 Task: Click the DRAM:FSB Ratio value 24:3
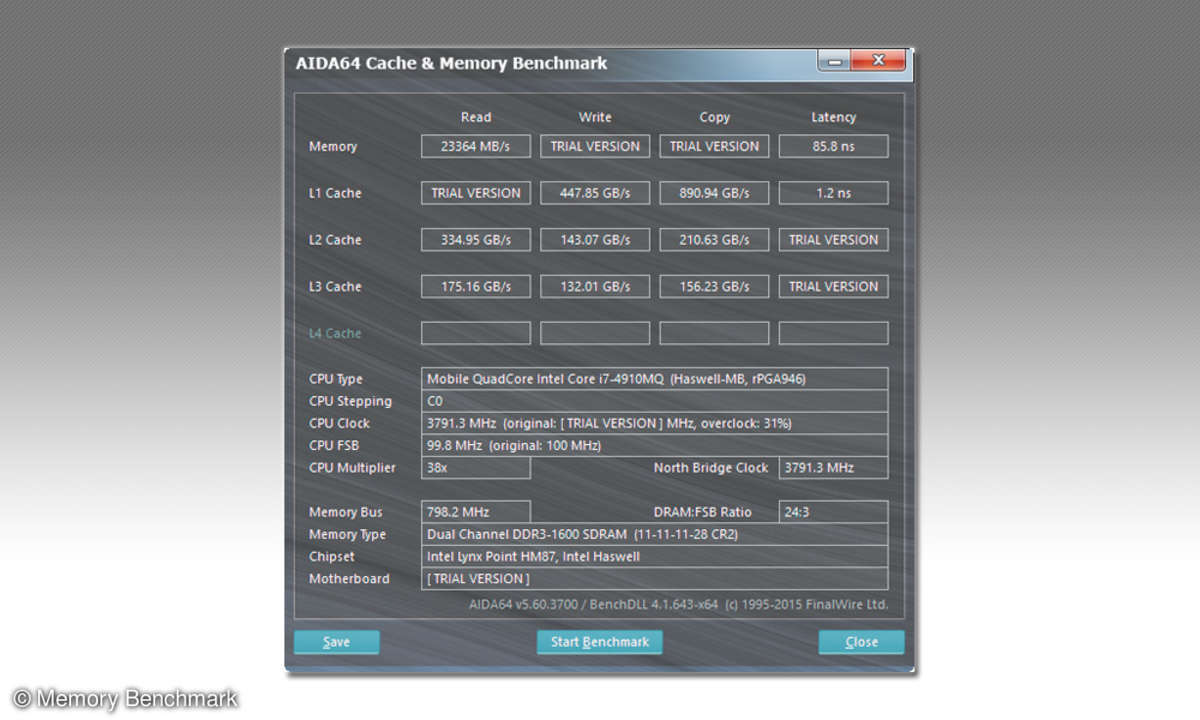pos(833,512)
